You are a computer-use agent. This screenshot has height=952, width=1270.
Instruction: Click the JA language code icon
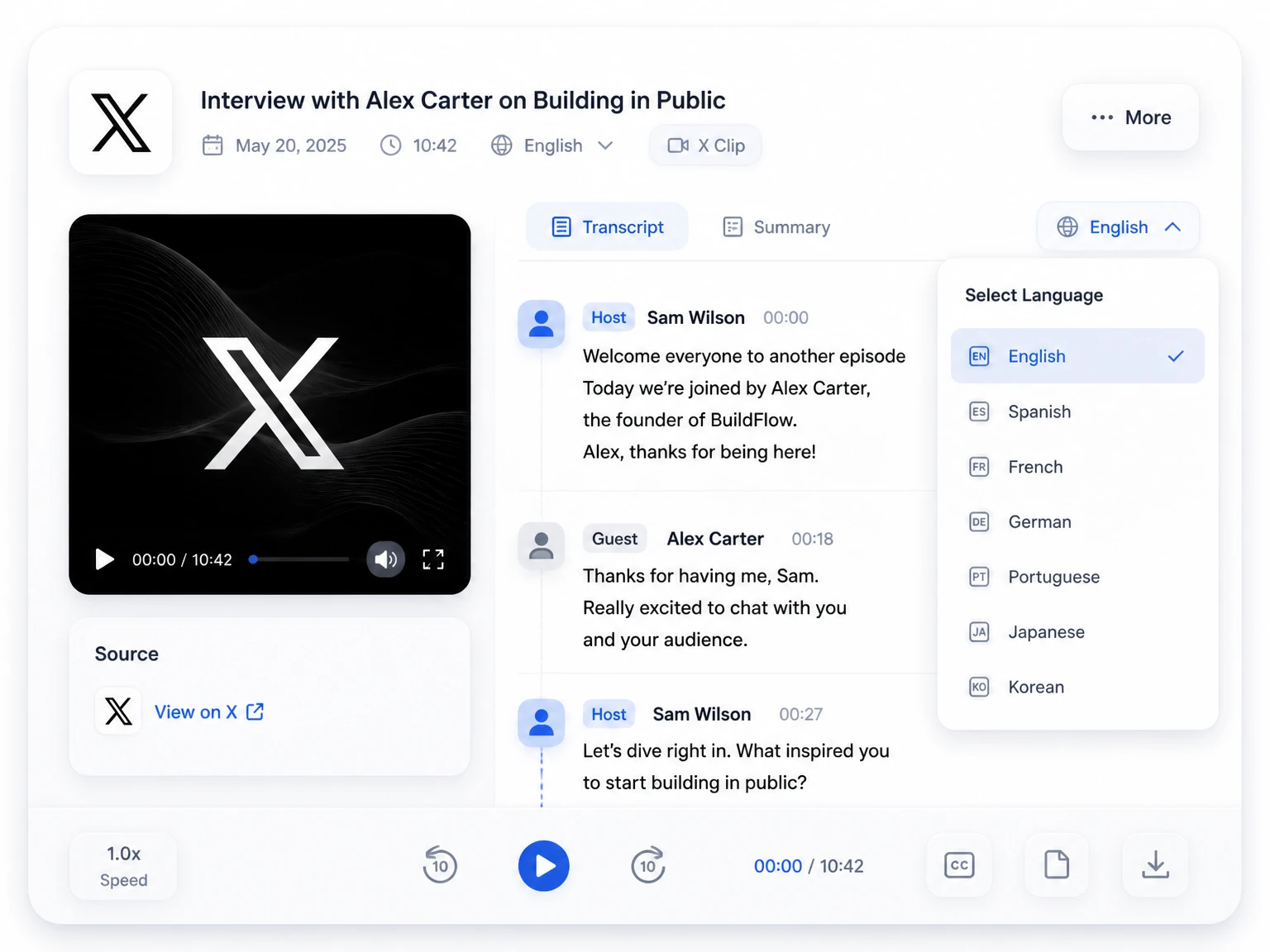[979, 632]
